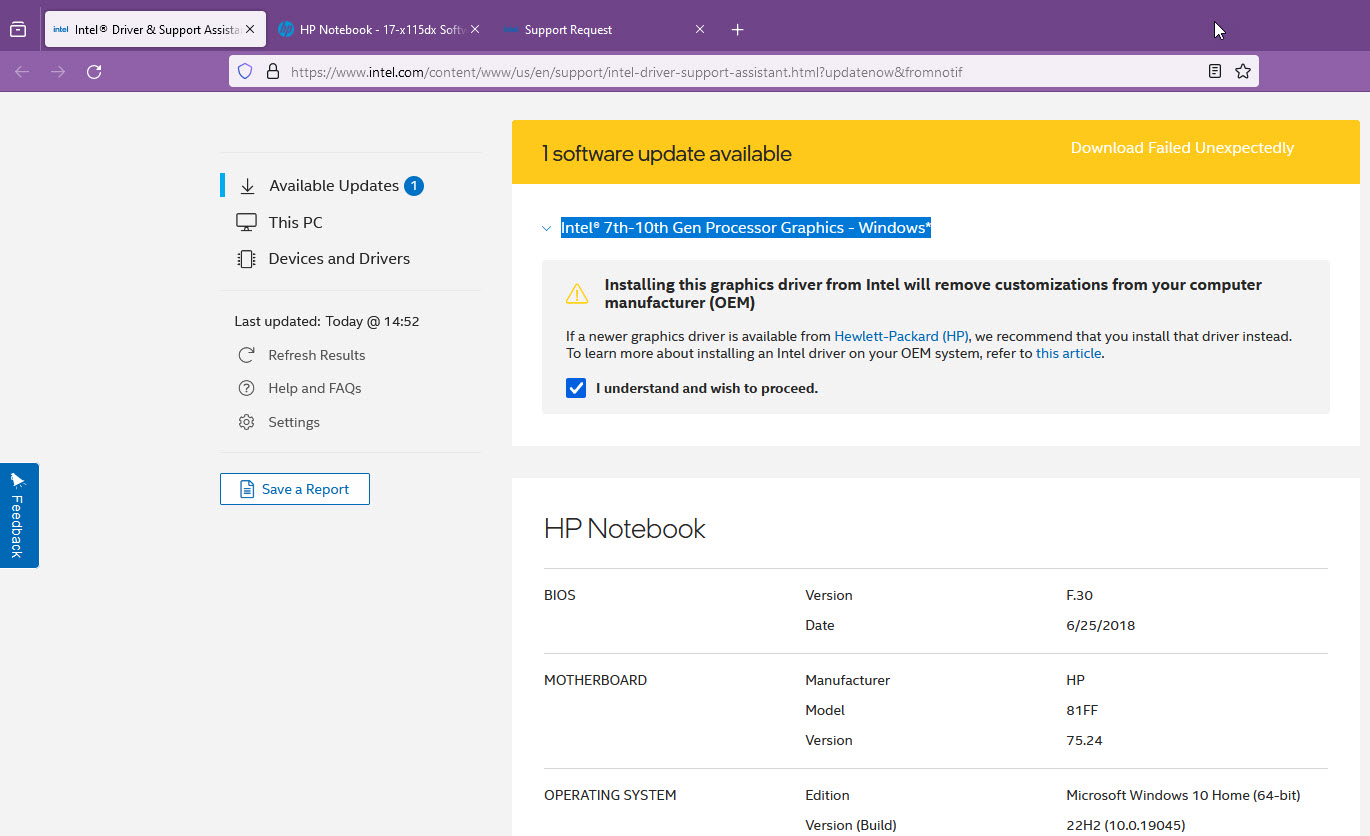Click the browser forward arrow
Image resolution: width=1370 pixels, height=836 pixels.
click(x=58, y=71)
